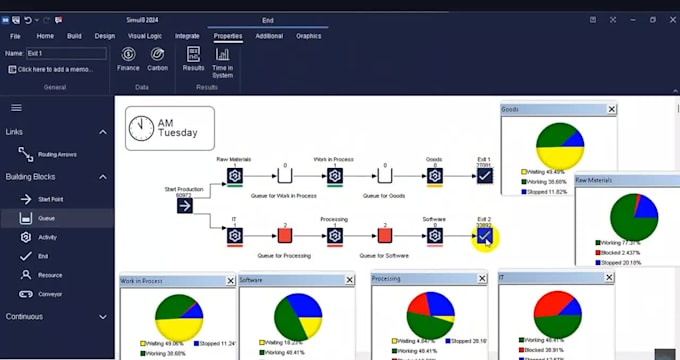Click the undo icon in title bar
The height and width of the screenshot is (360, 680).
(28, 20)
